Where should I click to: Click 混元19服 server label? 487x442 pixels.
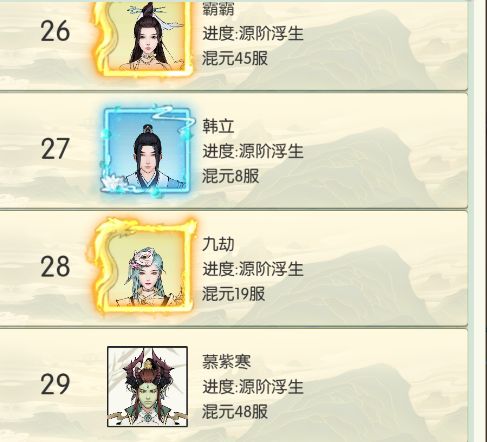[234, 294]
